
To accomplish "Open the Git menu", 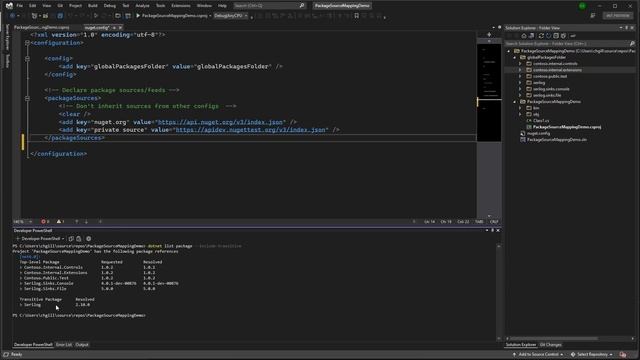I will (60, 6).
